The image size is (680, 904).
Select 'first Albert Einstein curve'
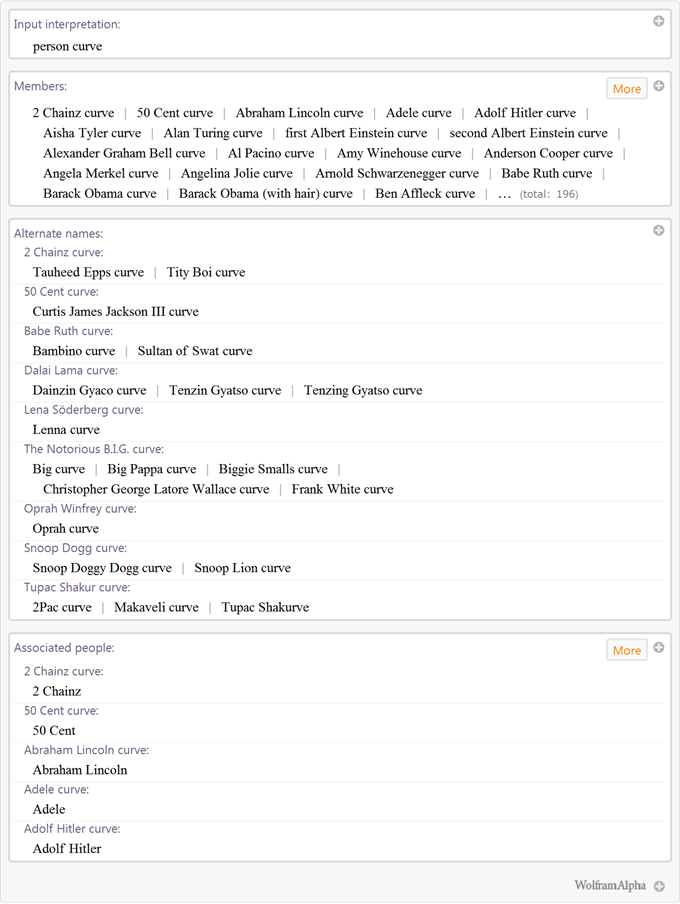coord(356,133)
